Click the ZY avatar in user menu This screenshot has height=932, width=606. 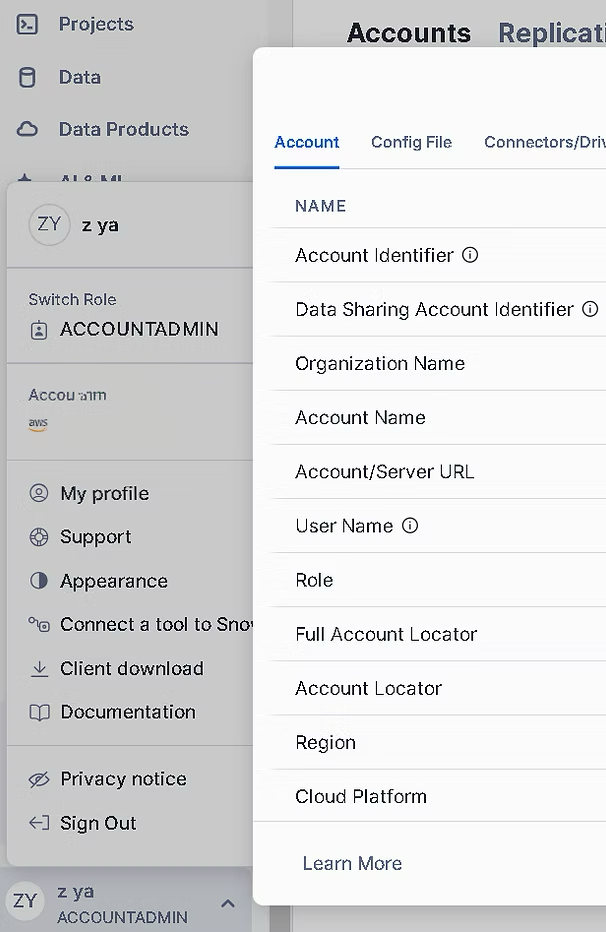point(49,225)
